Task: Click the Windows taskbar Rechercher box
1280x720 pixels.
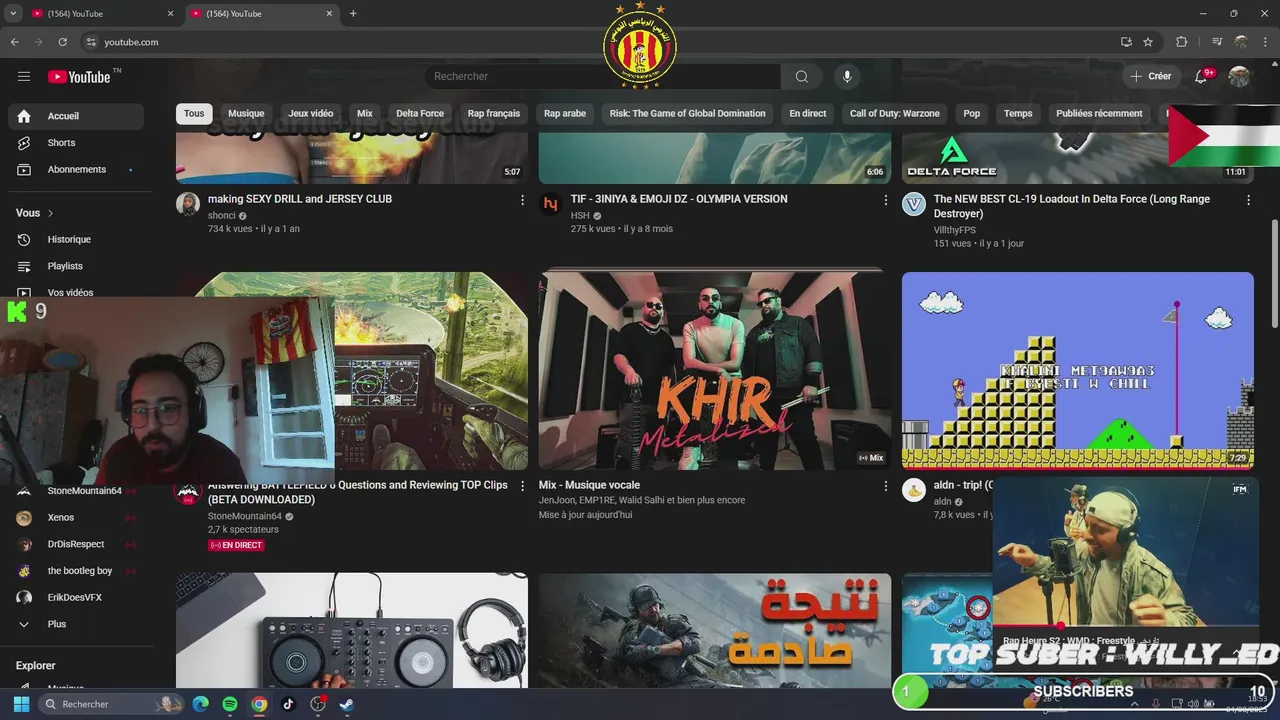Action: click(x=111, y=704)
